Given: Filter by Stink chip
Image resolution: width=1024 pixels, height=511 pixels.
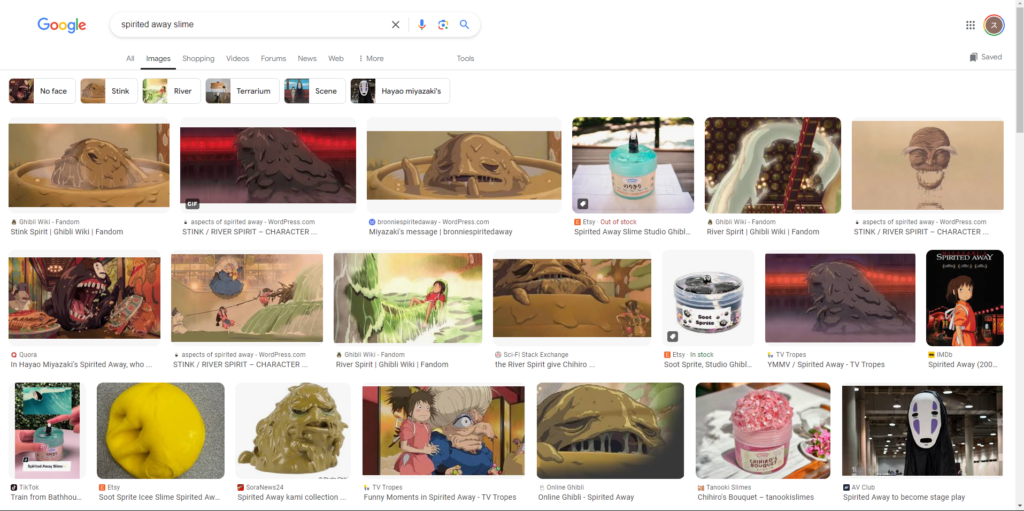Looking at the screenshot, I should pyautogui.click(x=109, y=91).
